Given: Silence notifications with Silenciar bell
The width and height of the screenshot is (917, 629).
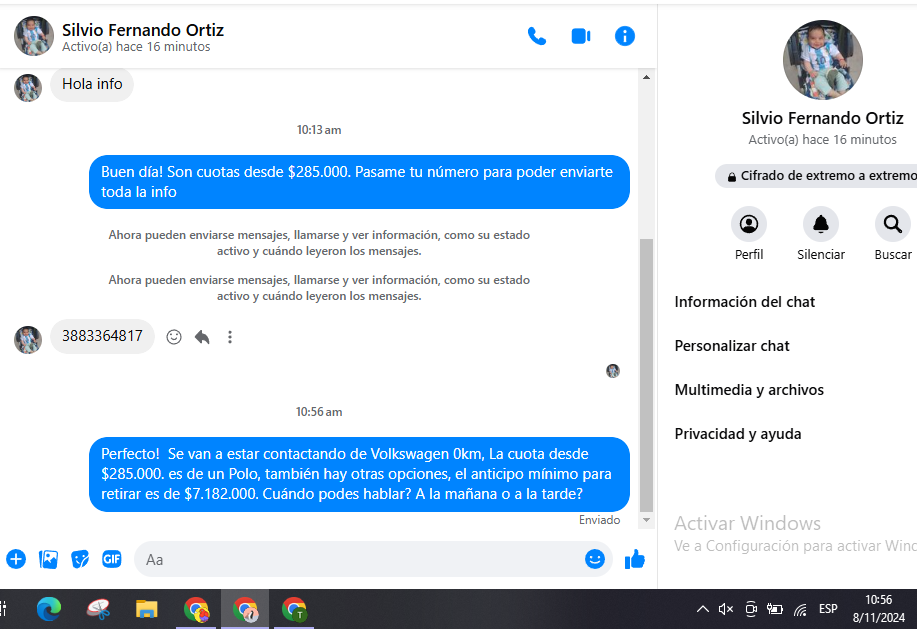Looking at the screenshot, I should [821, 224].
